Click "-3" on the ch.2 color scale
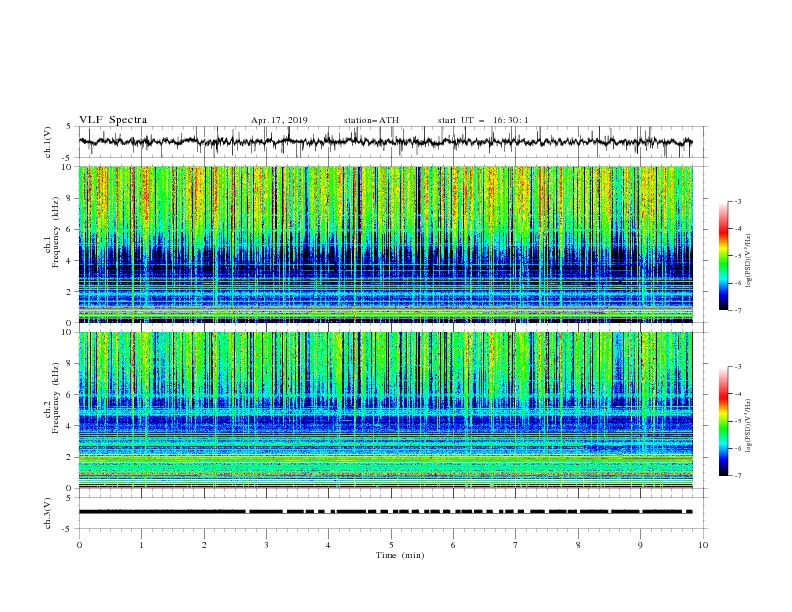Viewport: 792px width, 612px height. [x=737, y=367]
